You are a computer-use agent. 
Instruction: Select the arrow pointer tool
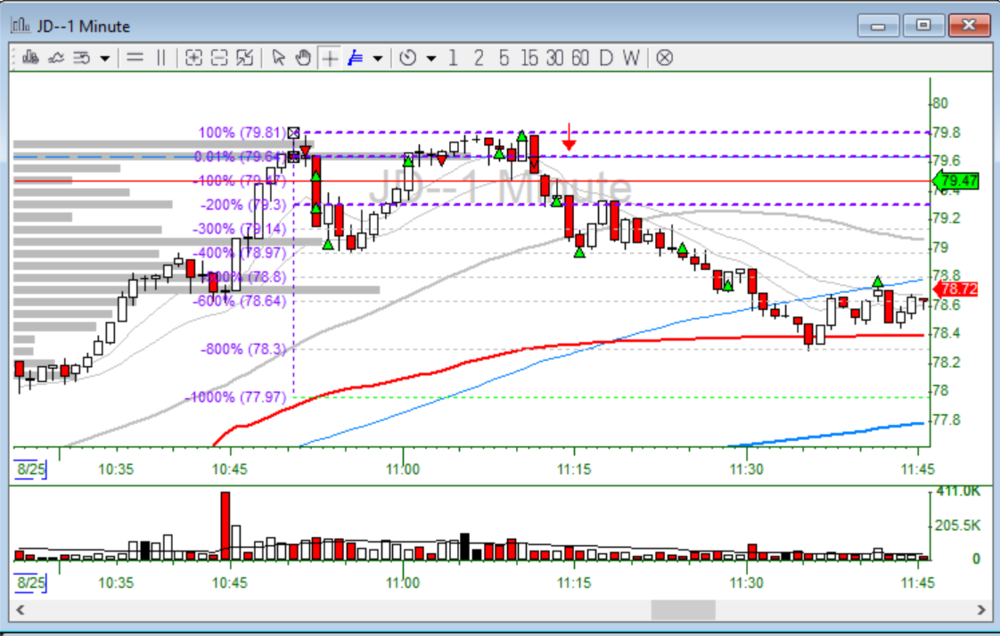(279, 58)
